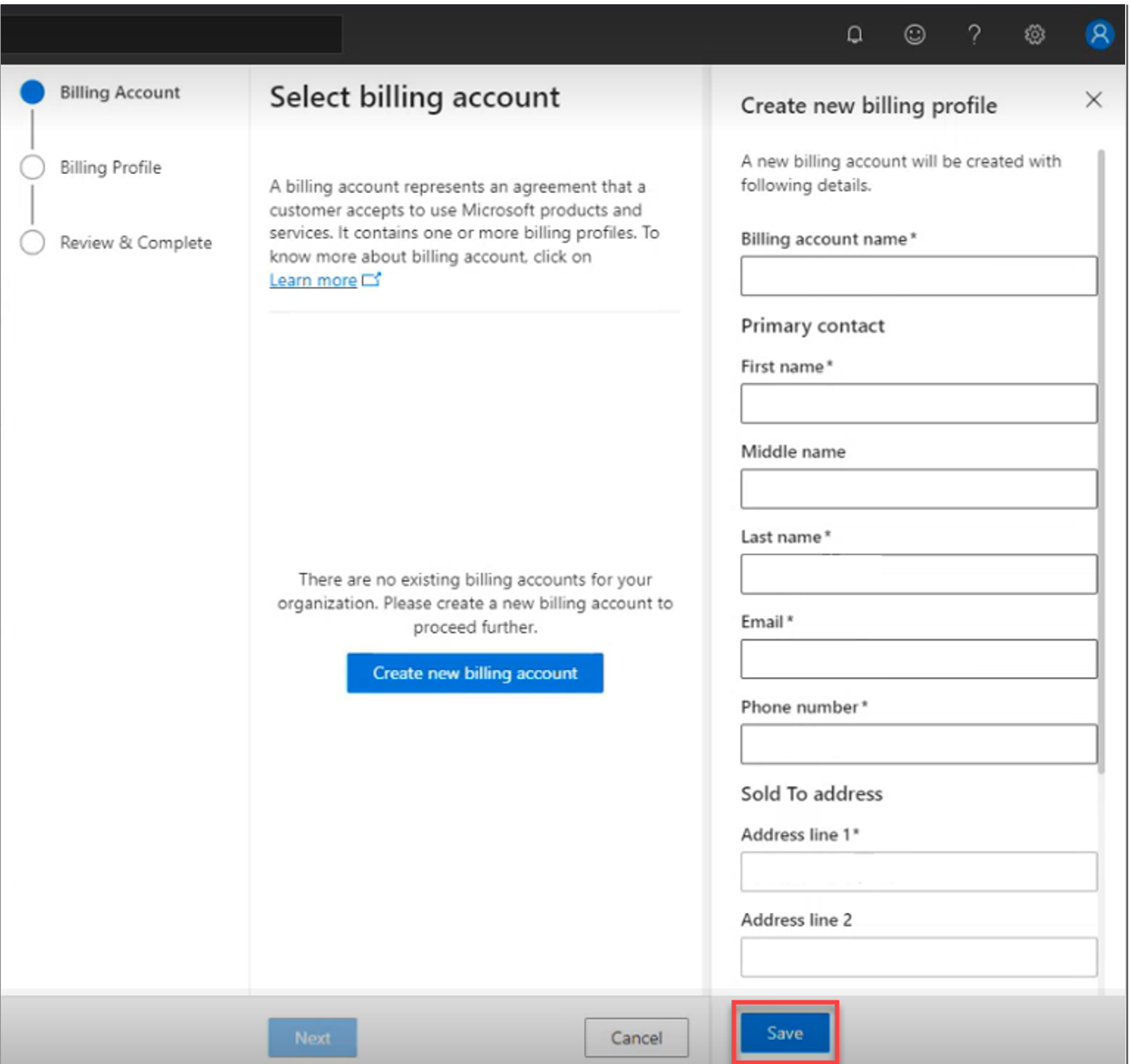Click into the First name field

click(918, 404)
